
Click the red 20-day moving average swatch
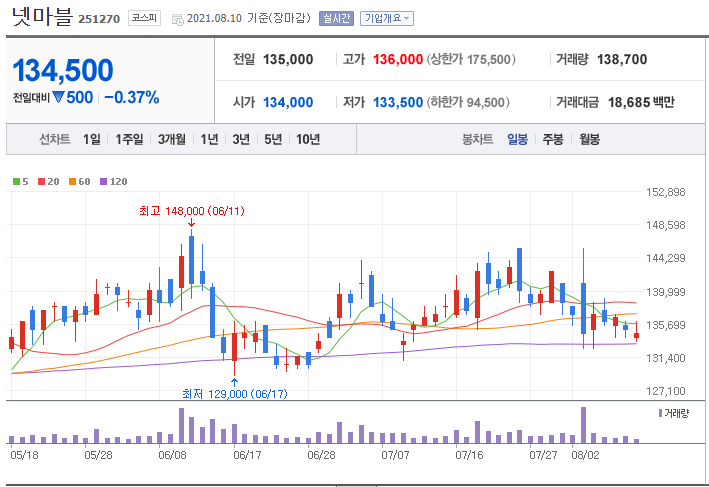click(42, 182)
